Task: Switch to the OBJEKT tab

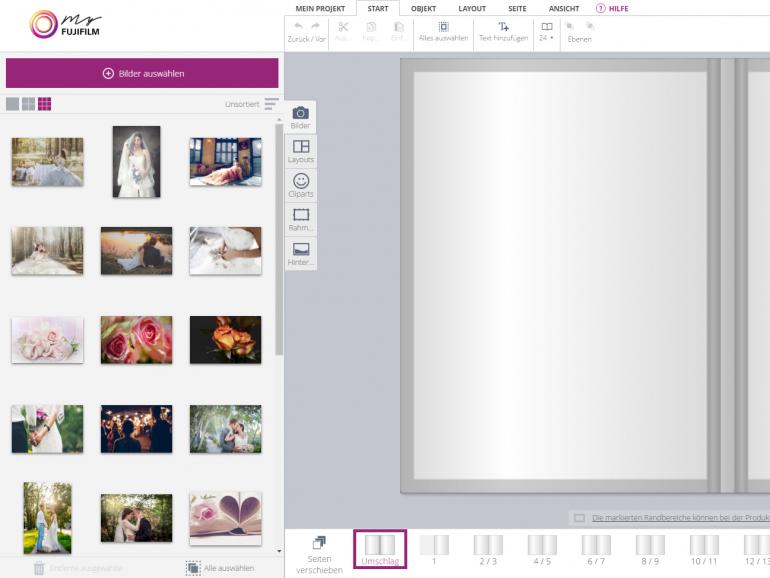Action: tap(423, 8)
